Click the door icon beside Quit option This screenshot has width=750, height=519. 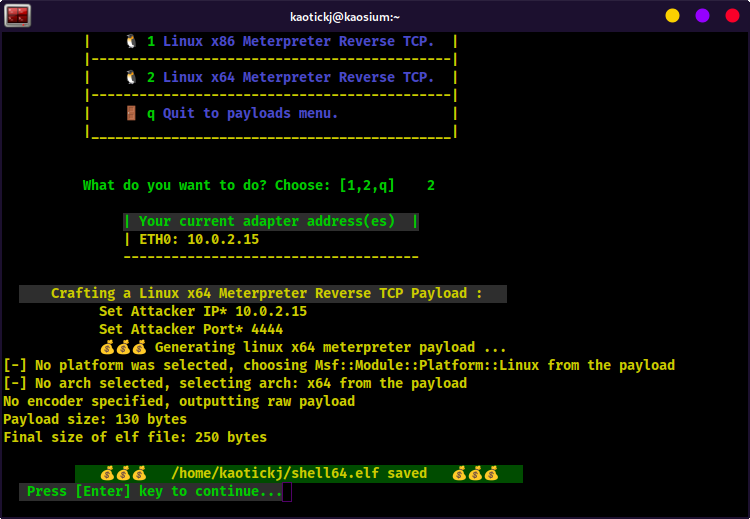131,113
